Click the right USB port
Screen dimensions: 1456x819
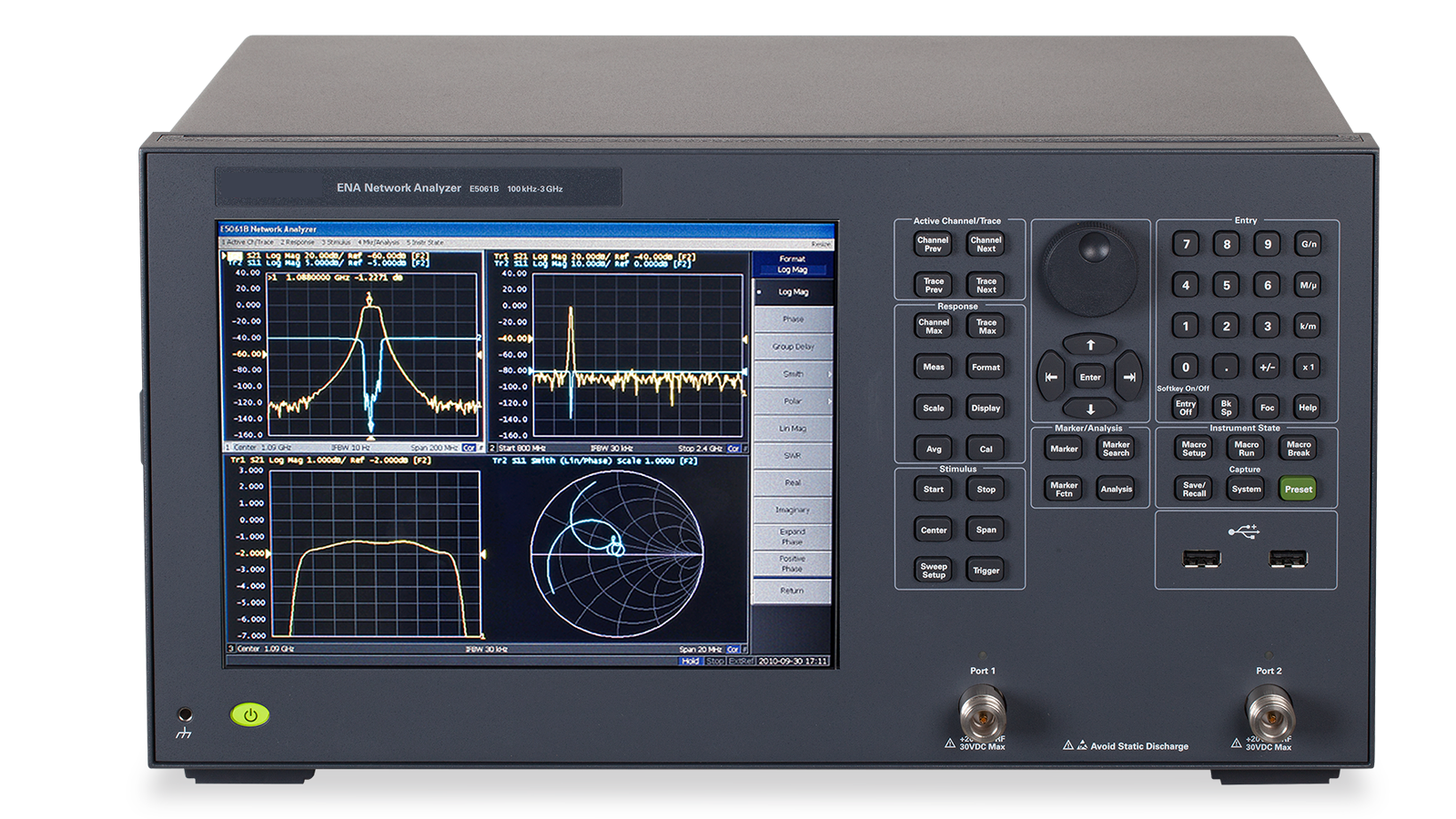[x=1288, y=559]
